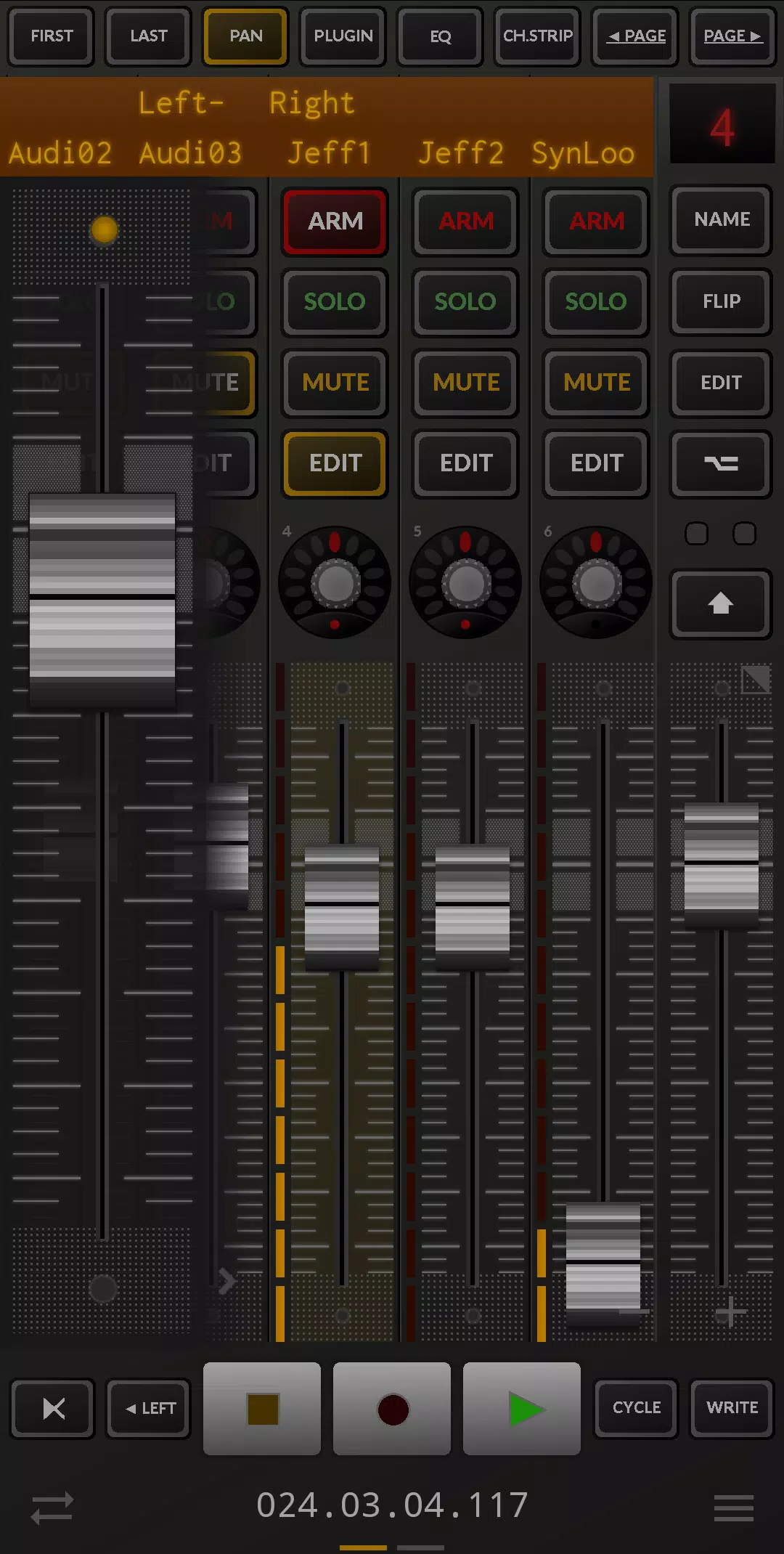Click the large enlarged fader cap
784x1554 pixels.
102,601
